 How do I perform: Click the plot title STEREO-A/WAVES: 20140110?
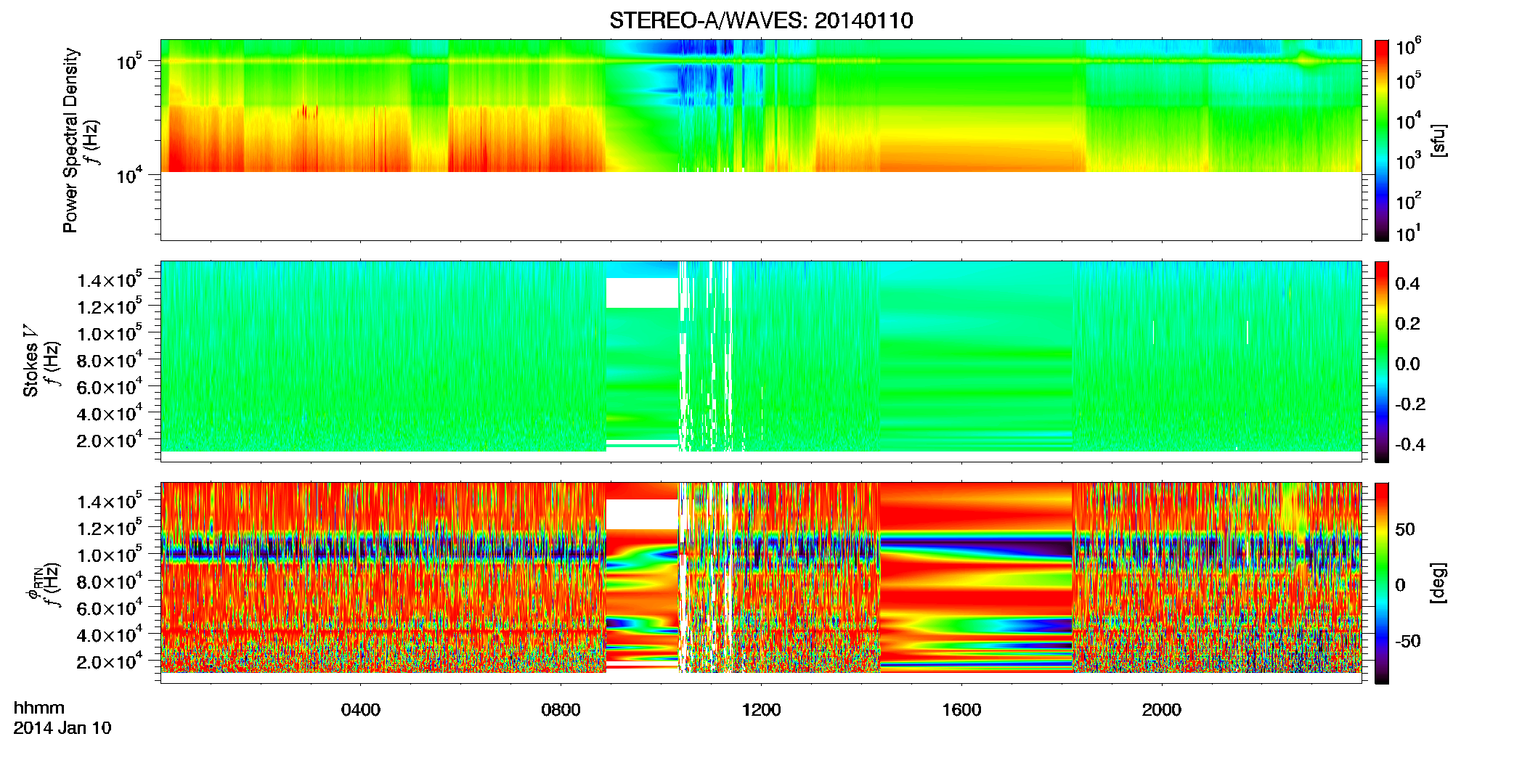(x=761, y=20)
